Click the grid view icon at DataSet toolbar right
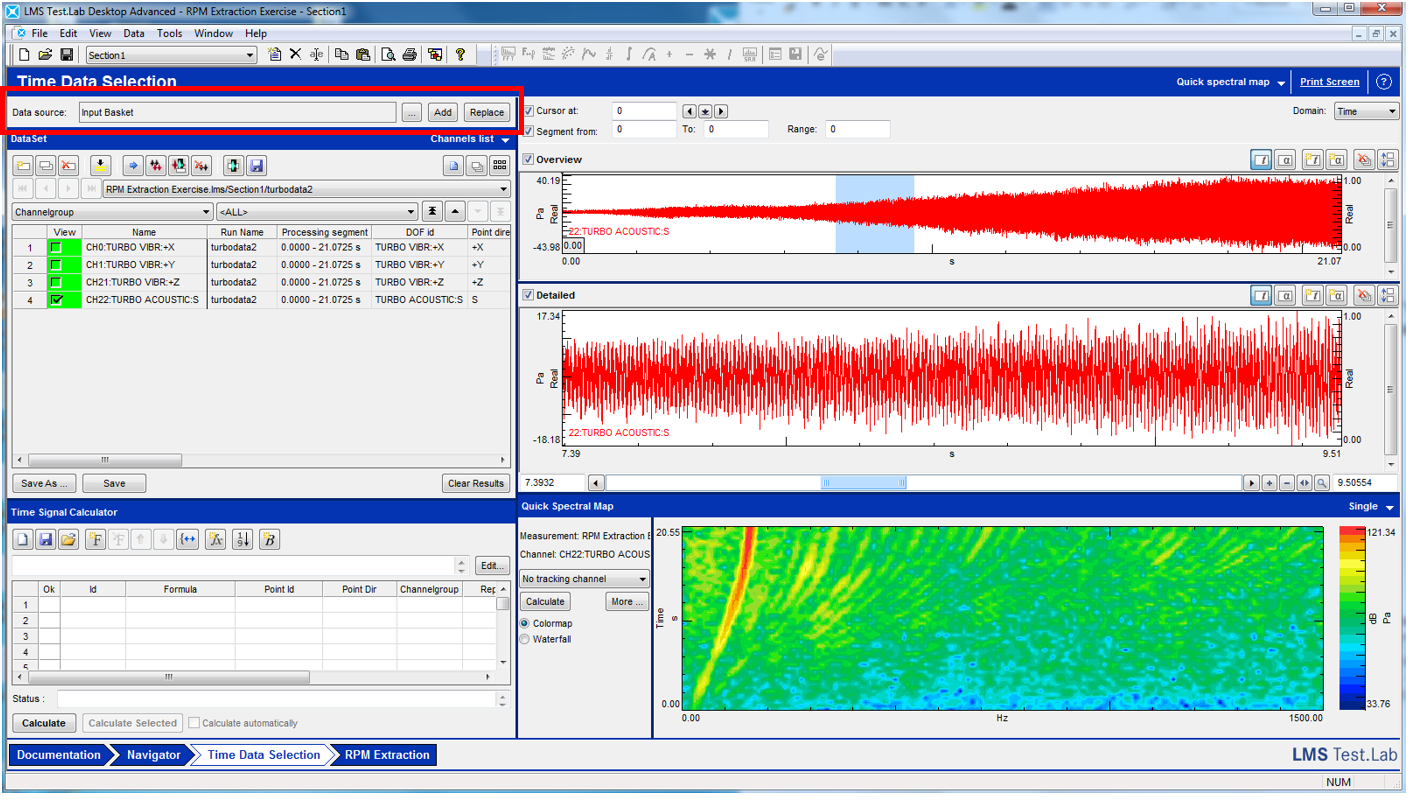1410x800 pixels. pyautogui.click(x=499, y=166)
